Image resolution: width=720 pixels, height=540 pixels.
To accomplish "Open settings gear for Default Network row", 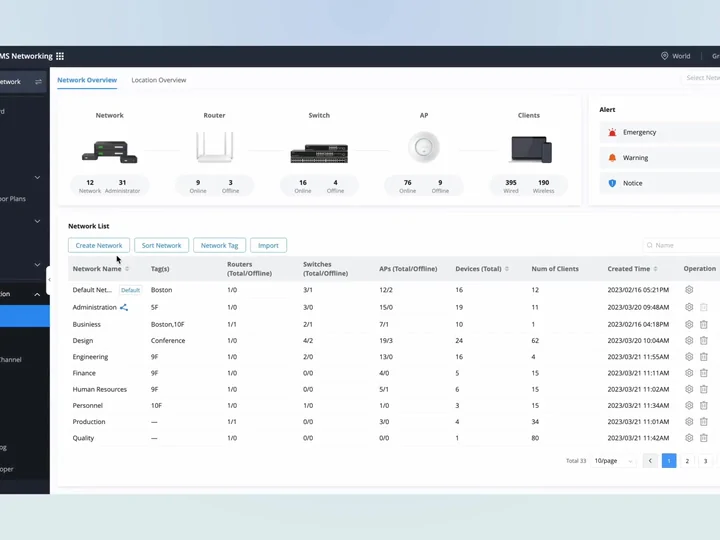I will [x=689, y=290].
